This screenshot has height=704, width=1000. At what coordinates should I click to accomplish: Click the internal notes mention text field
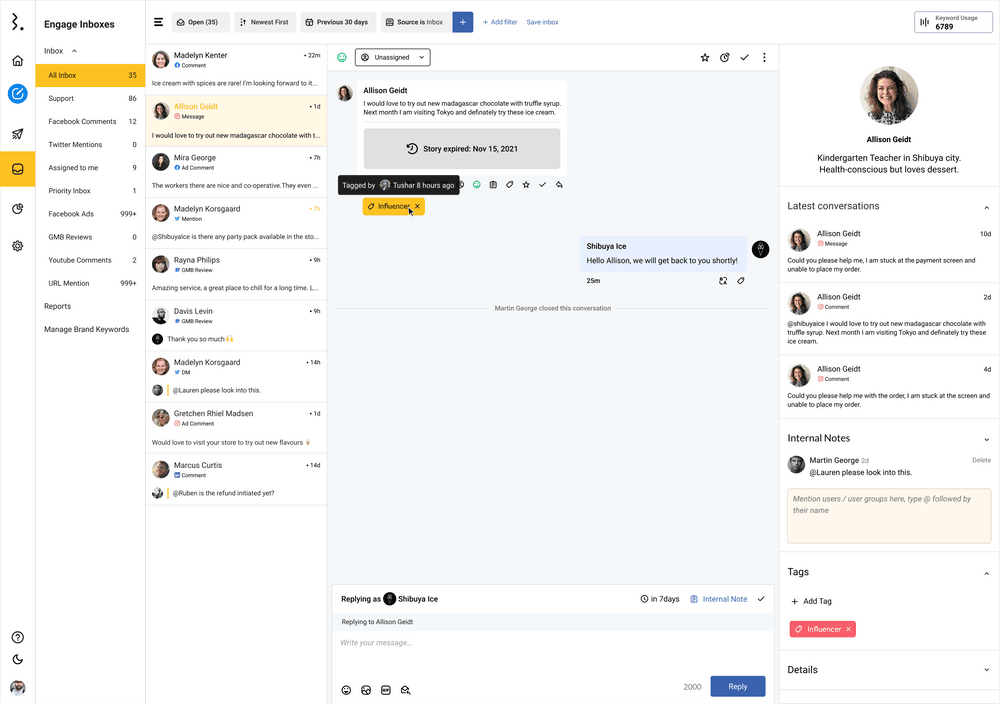889,516
